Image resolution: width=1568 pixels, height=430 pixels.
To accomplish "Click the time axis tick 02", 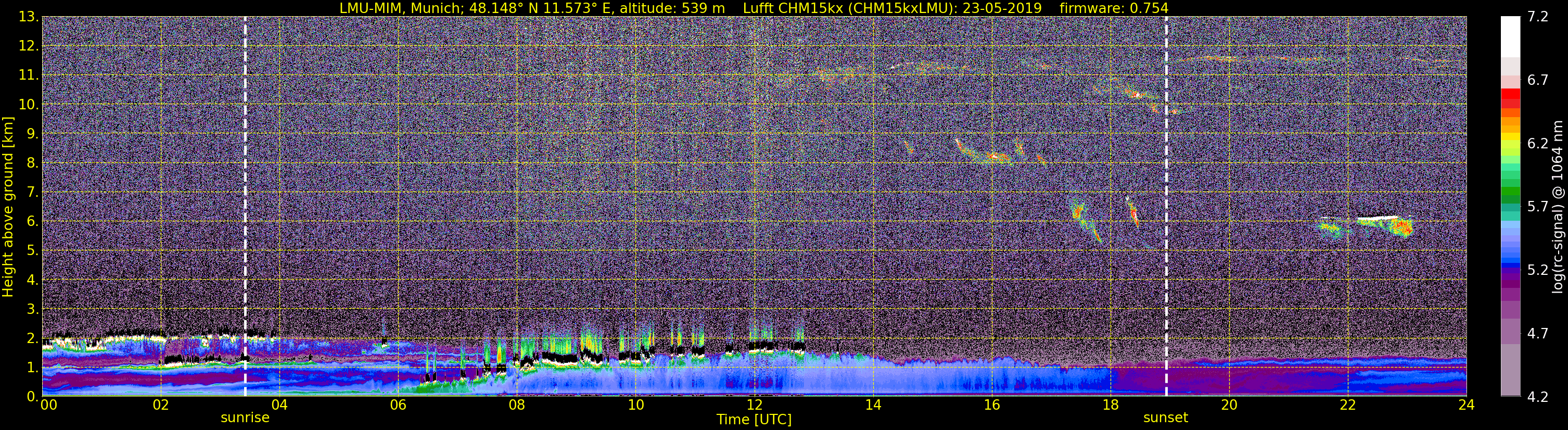I will (x=160, y=405).
